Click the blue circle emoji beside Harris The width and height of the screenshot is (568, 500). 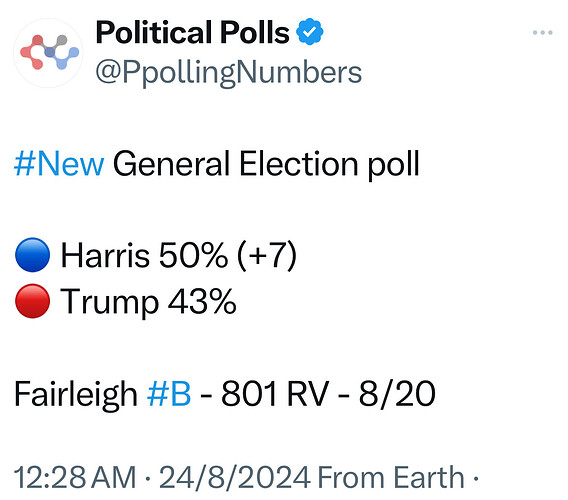32,255
